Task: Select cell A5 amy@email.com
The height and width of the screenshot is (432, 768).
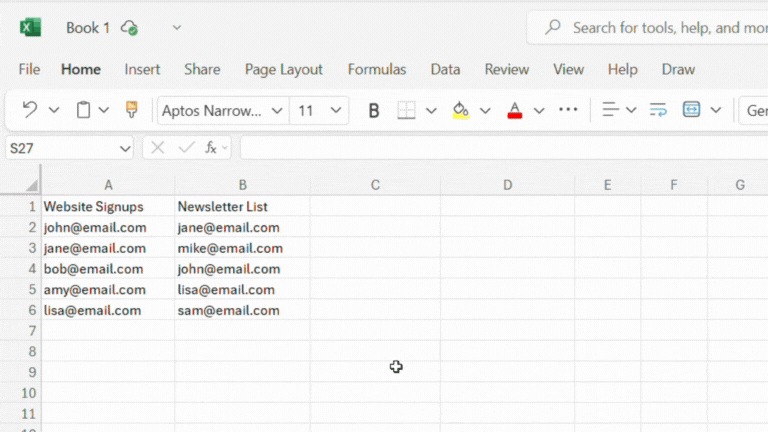Action: [108, 289]
